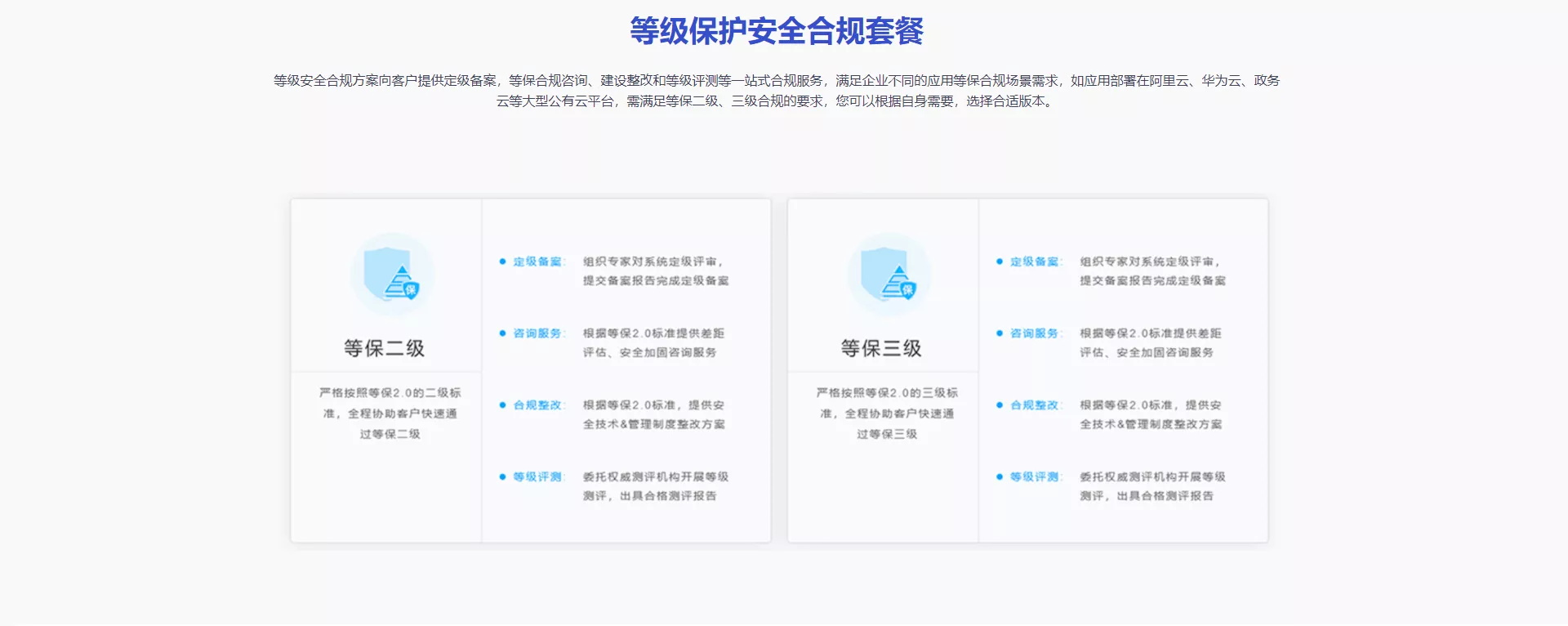Click the 等保三级 summary text under its title
This screenshot has width=1568, height=626.
(887, 414)
